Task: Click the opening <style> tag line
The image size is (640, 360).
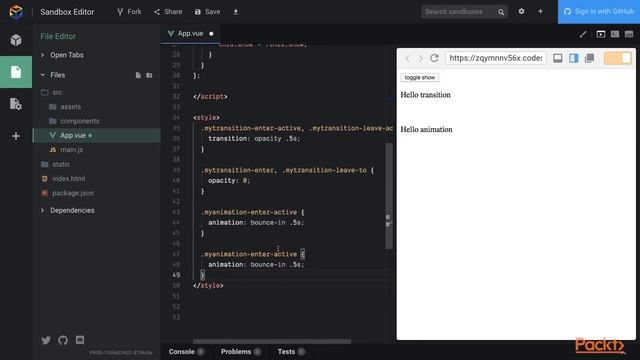Action: click(206, 118)
